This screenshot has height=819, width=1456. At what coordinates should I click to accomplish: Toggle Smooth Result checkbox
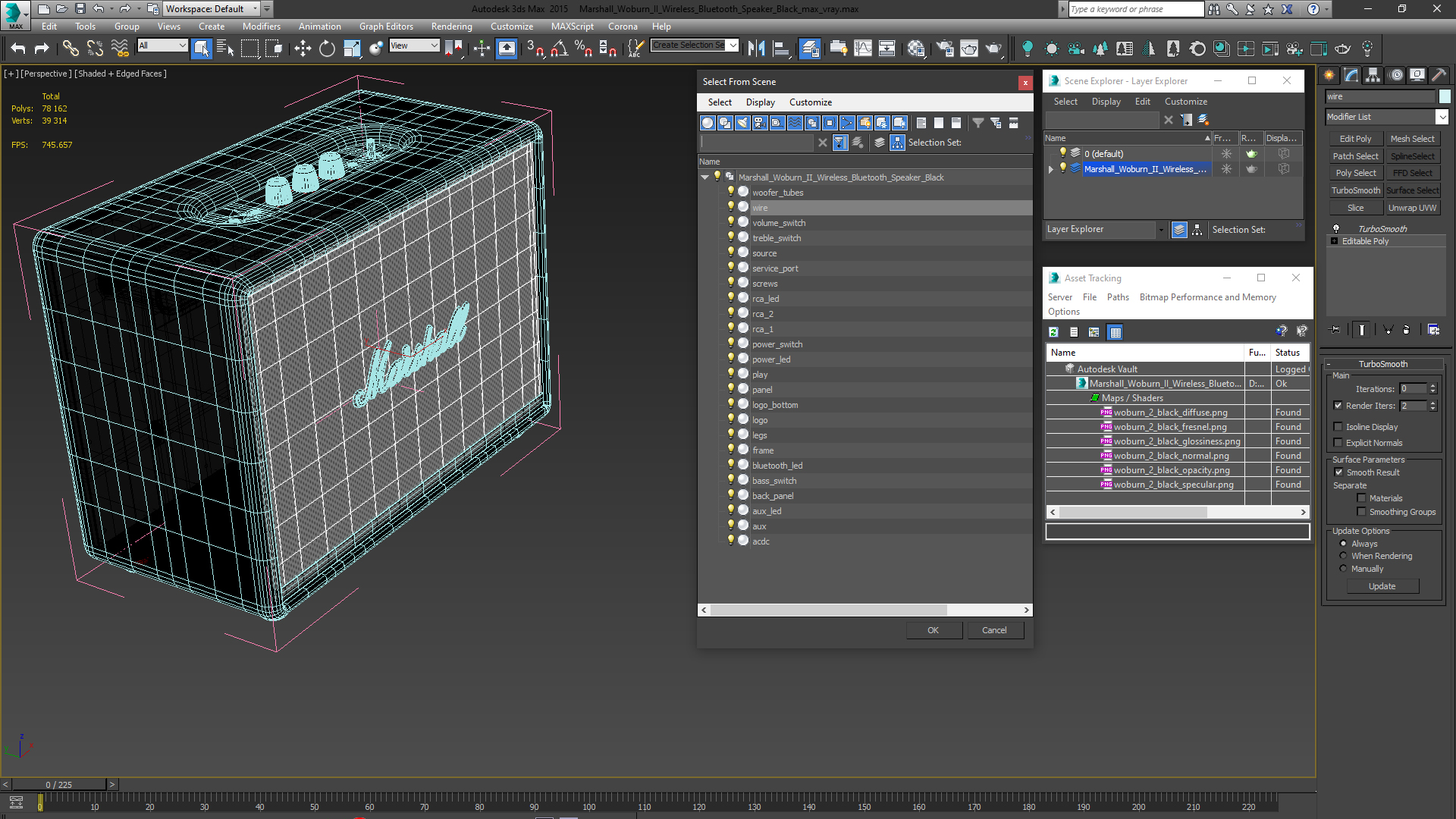tap(1338, 472)
